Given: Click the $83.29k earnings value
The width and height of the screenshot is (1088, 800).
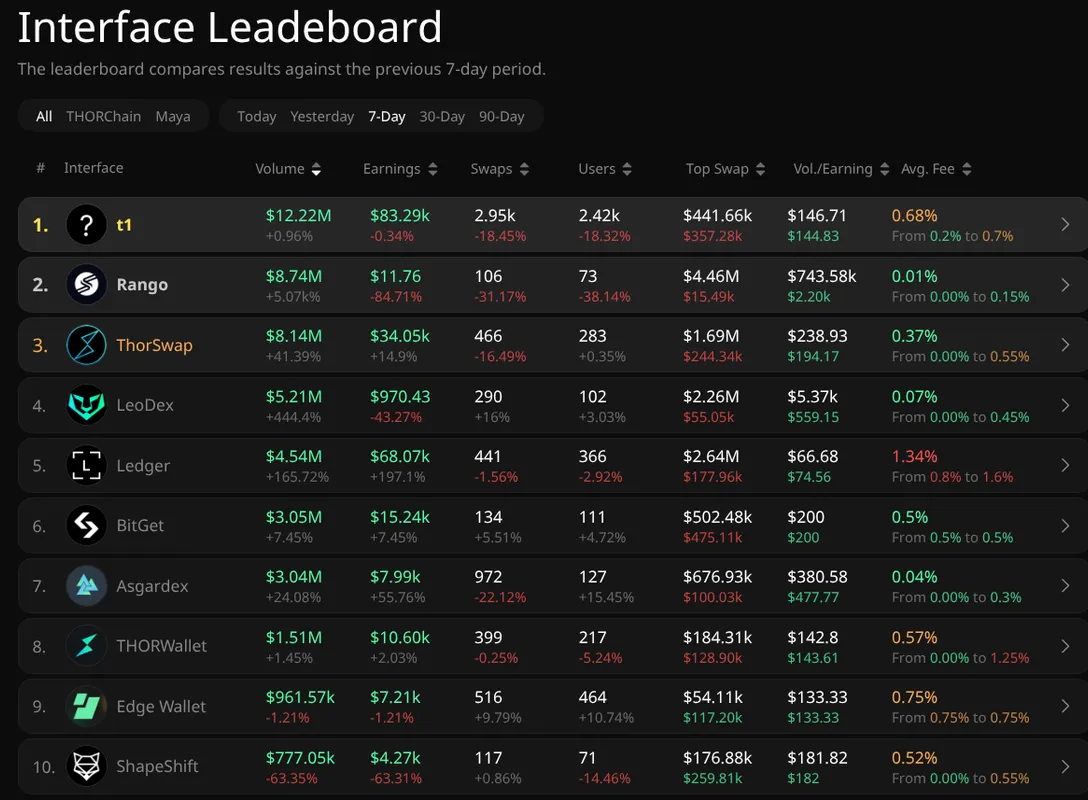Looking at the screenshot, I should pyautogui.click(x=400, y=216).
